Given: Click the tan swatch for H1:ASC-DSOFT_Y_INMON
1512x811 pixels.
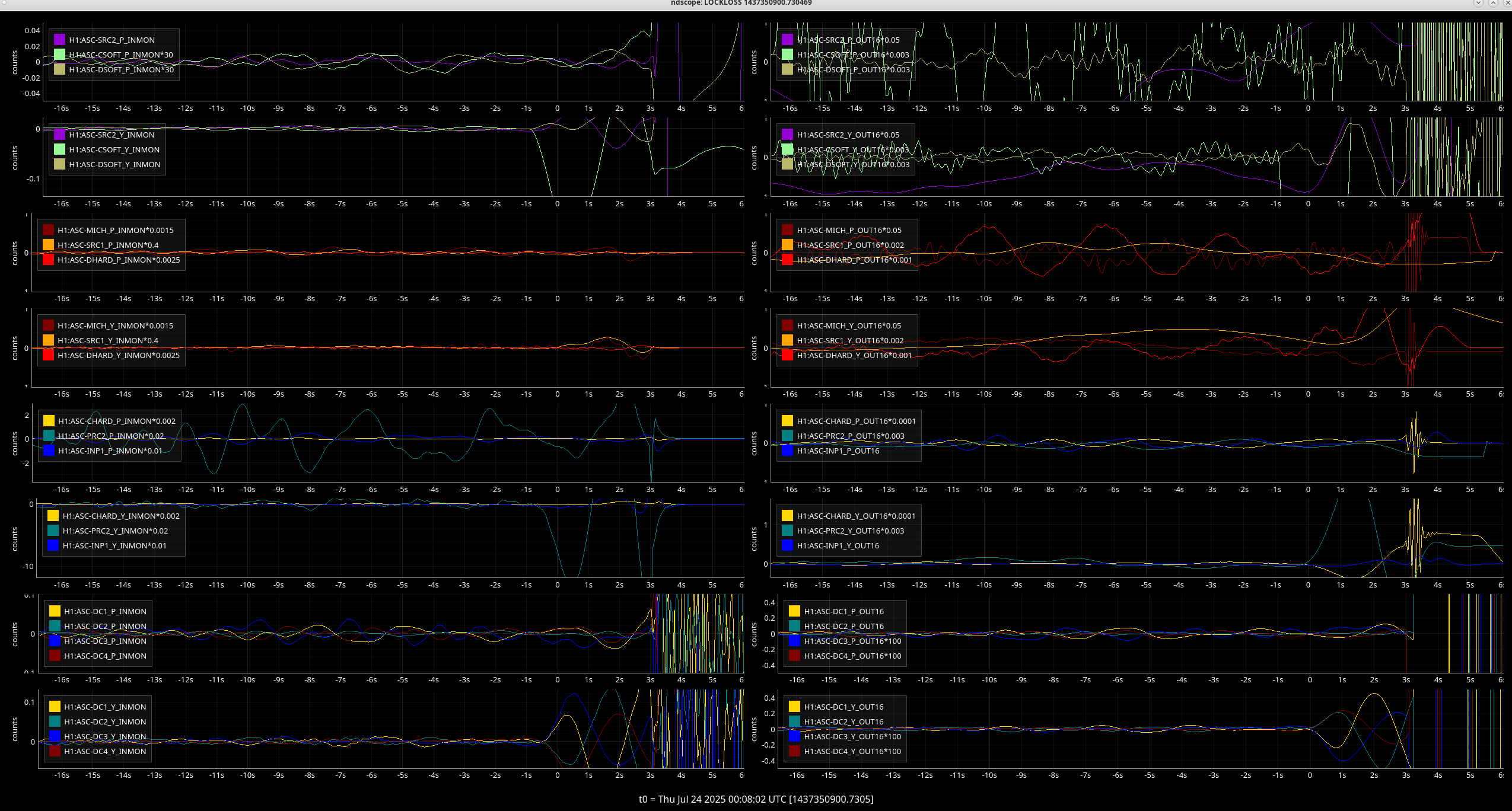Looking at the screenshot, I should click(59, 164).
